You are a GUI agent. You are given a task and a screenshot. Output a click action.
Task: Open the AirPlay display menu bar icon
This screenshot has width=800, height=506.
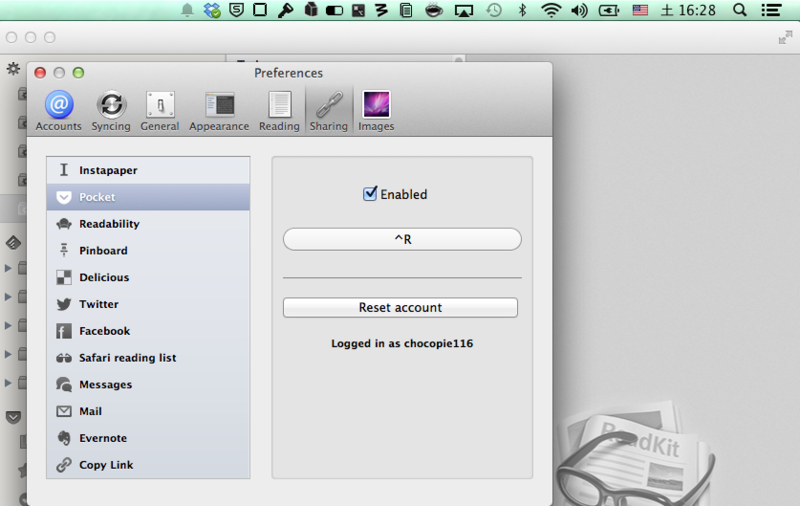pos(464,10)
